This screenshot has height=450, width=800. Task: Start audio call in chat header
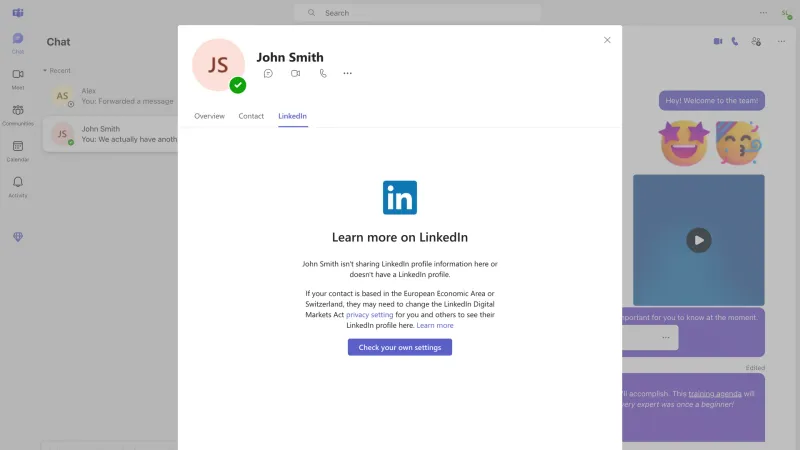735,41
